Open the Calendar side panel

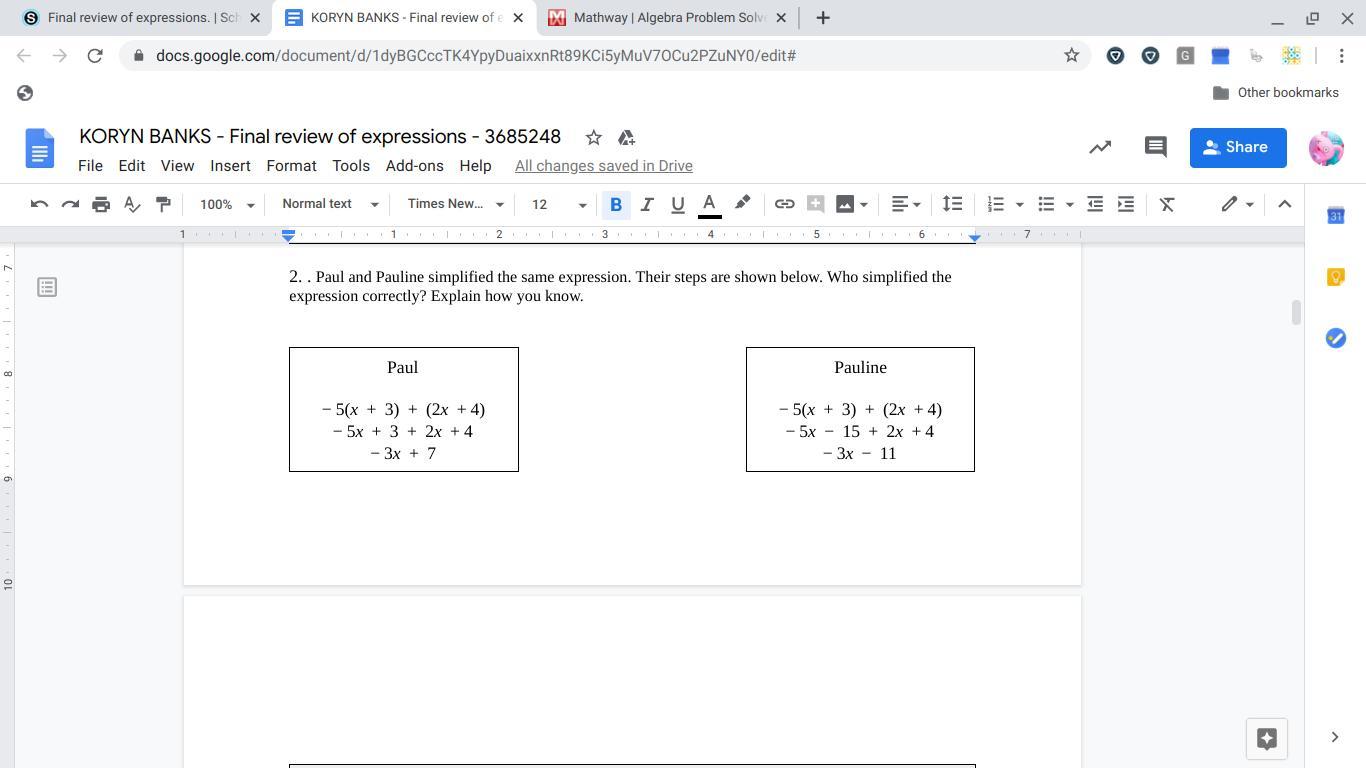coord(1335,216)
